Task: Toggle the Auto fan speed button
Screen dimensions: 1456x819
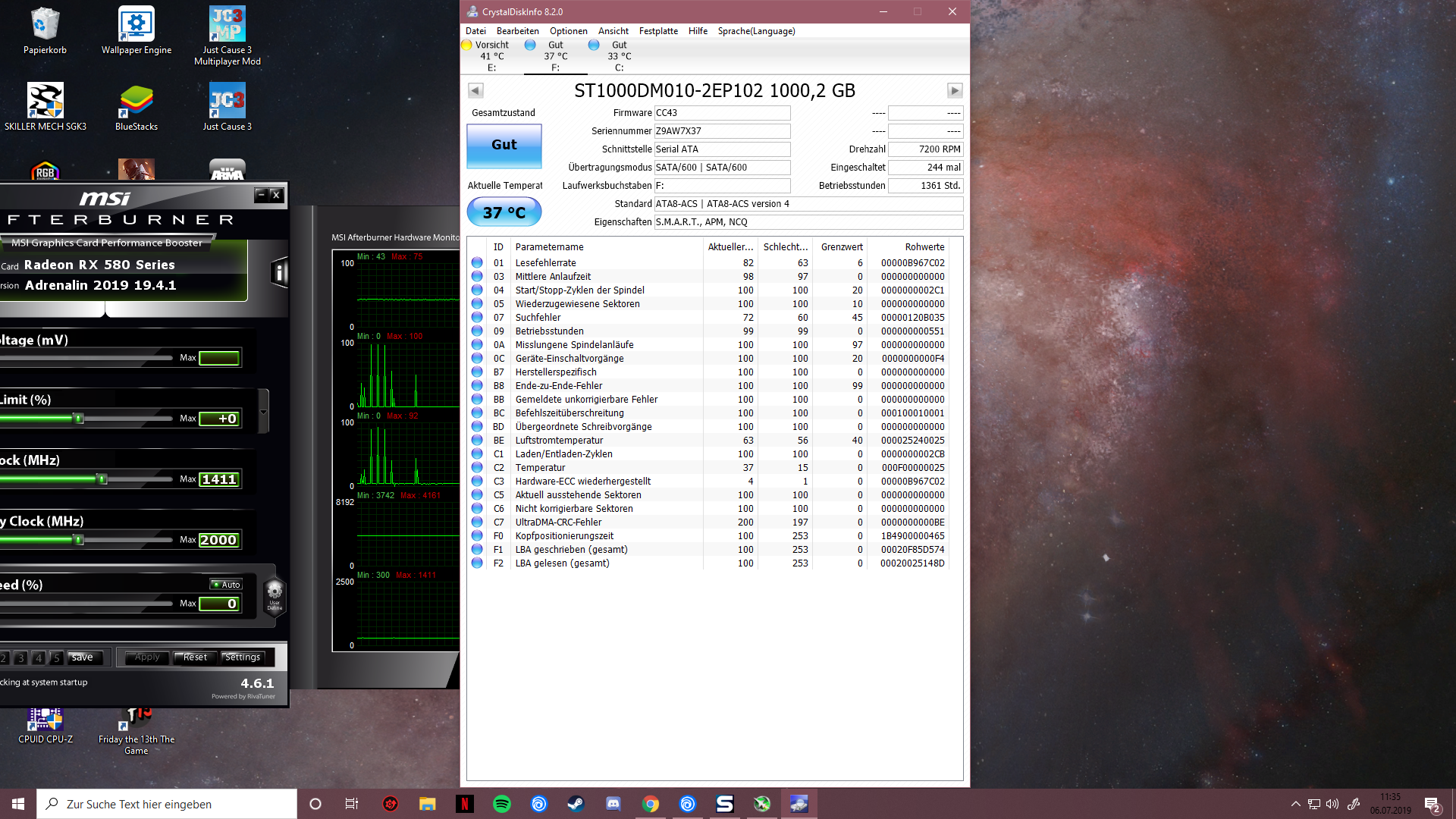Action: pyautogui.click(x=227, y=585)
